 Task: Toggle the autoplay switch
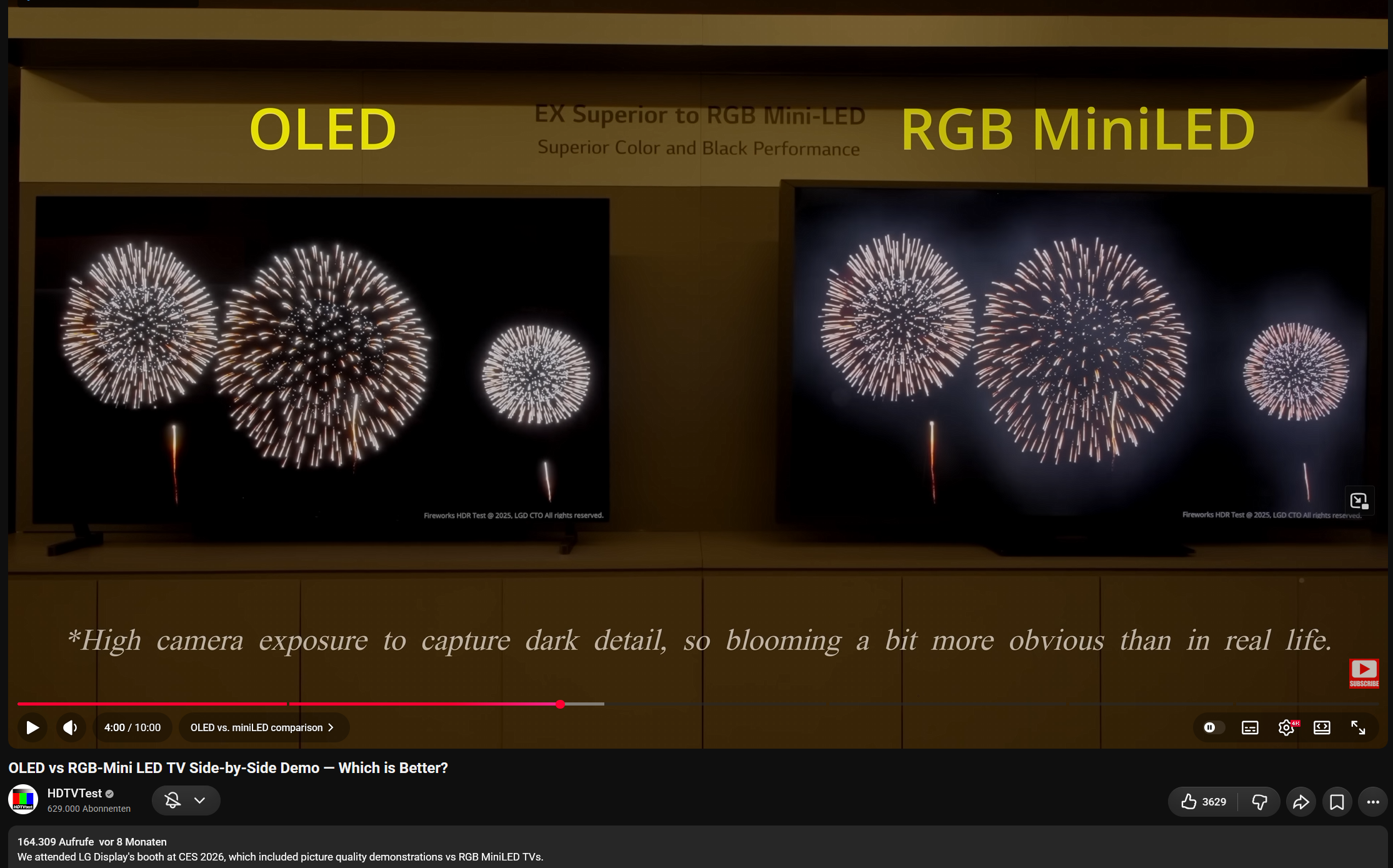point(1213,727)
